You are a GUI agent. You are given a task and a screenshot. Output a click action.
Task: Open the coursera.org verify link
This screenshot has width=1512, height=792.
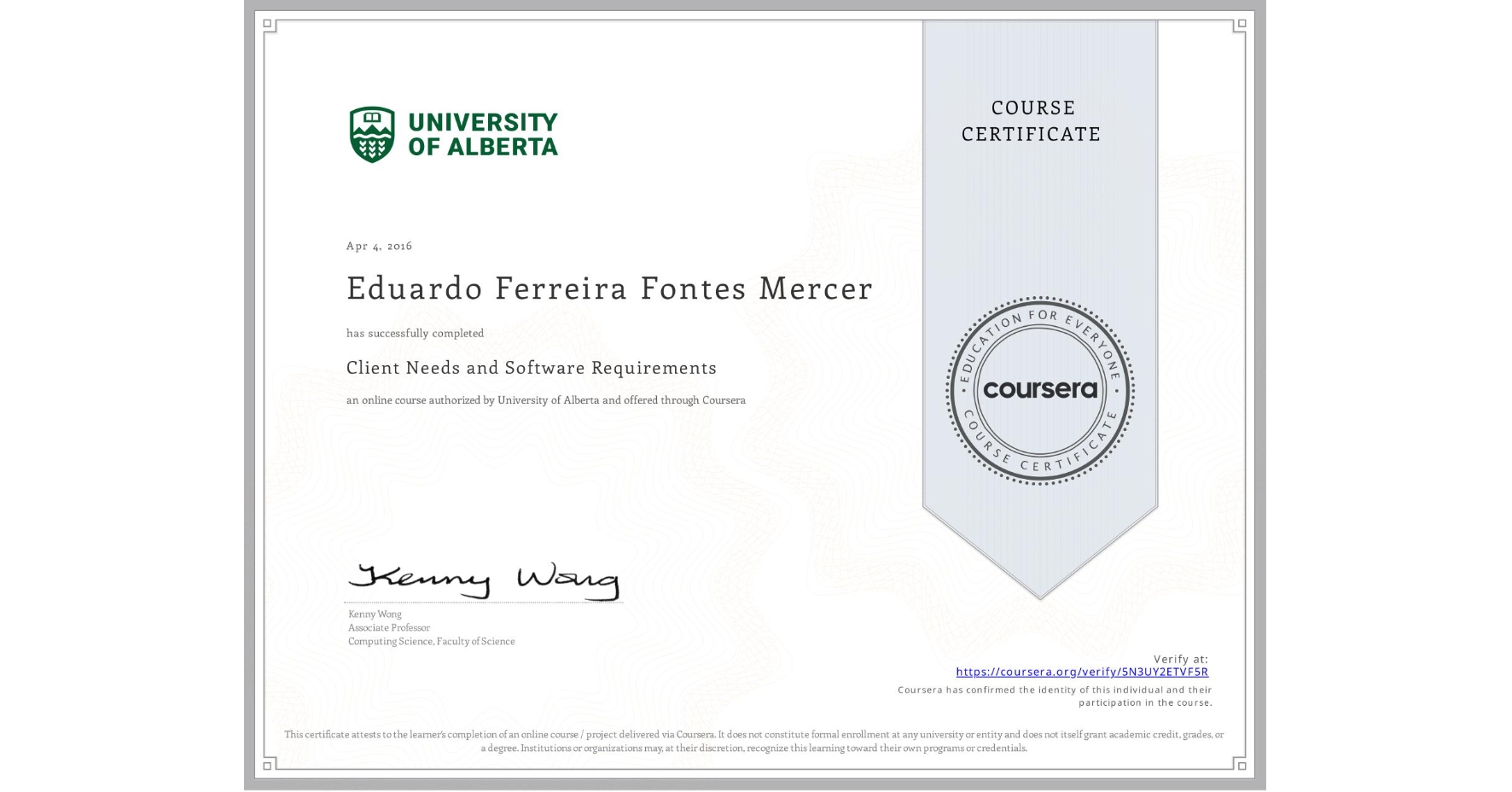(x=1082, y=672)
